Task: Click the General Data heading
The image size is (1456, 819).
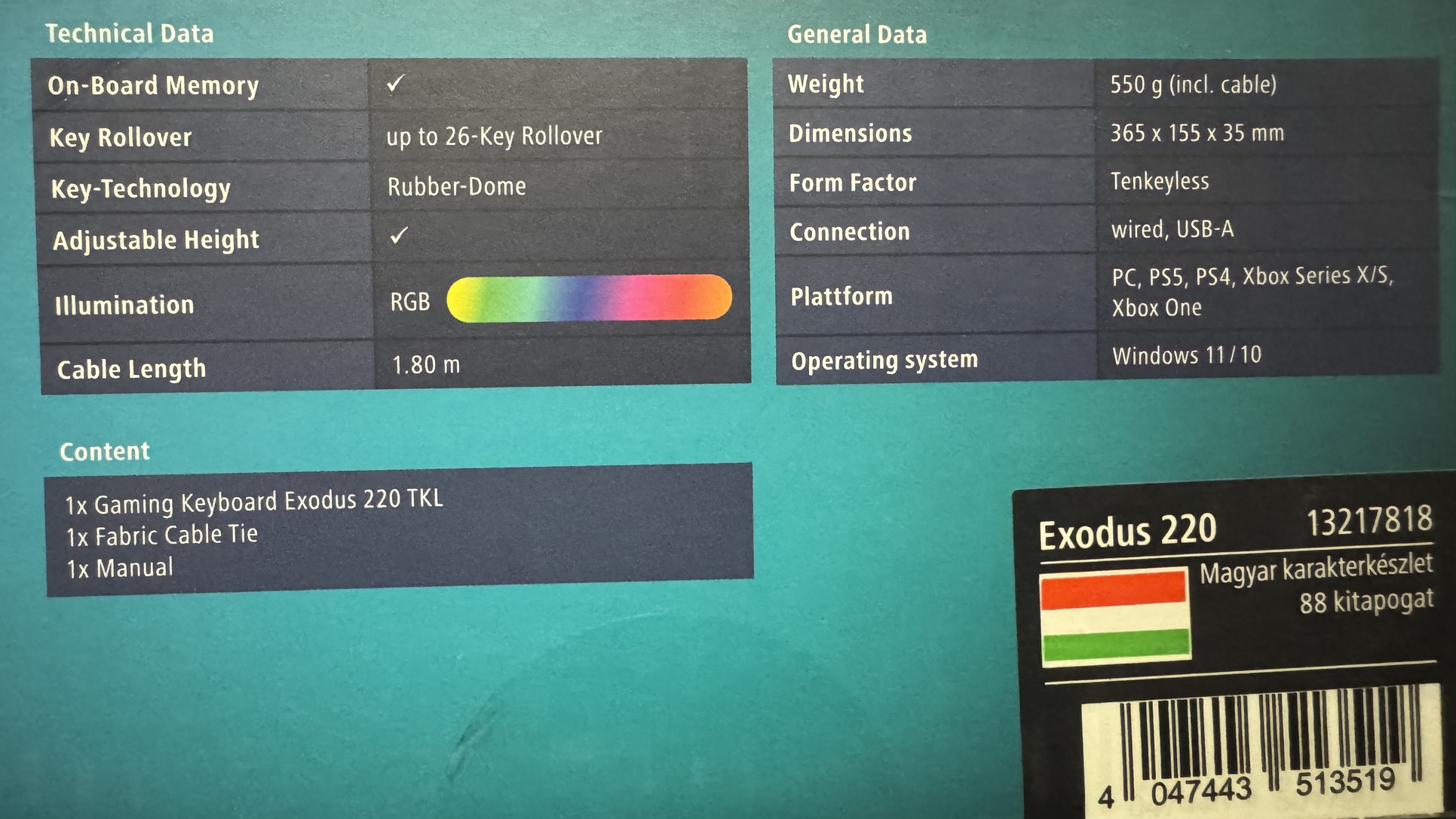Action: (x=857, y=35)
